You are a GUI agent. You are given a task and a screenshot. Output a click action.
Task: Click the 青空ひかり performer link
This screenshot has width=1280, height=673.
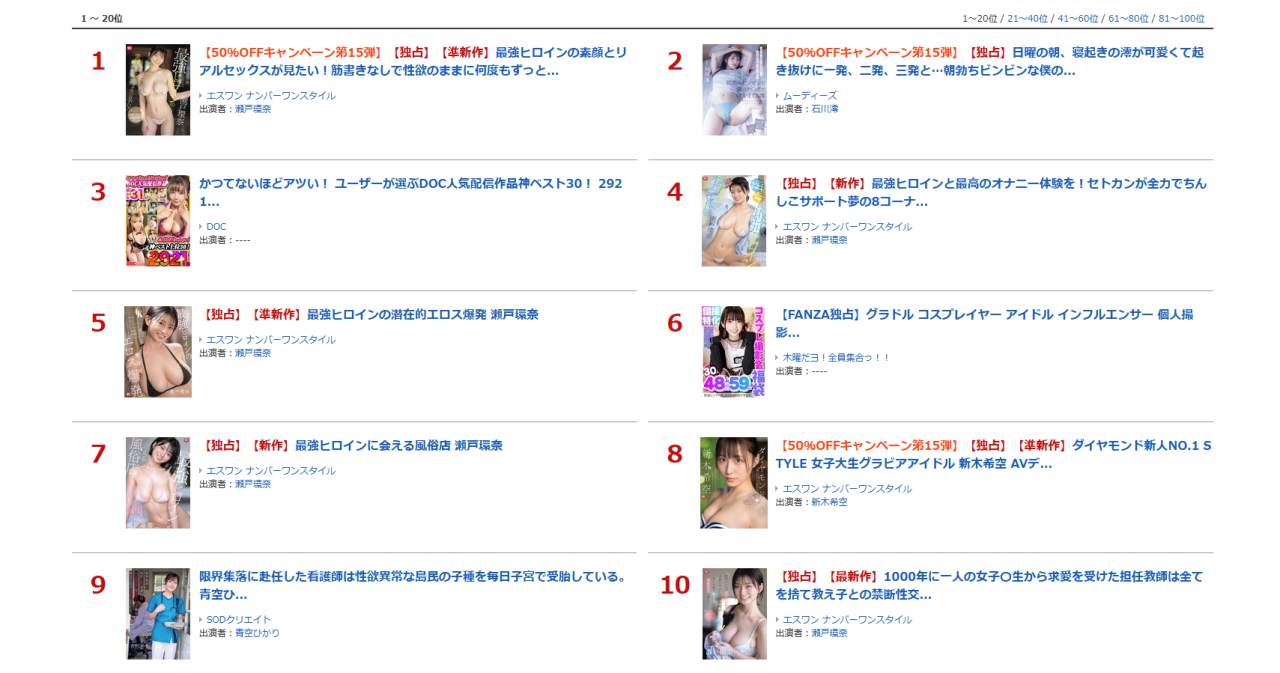pos(257,633)
